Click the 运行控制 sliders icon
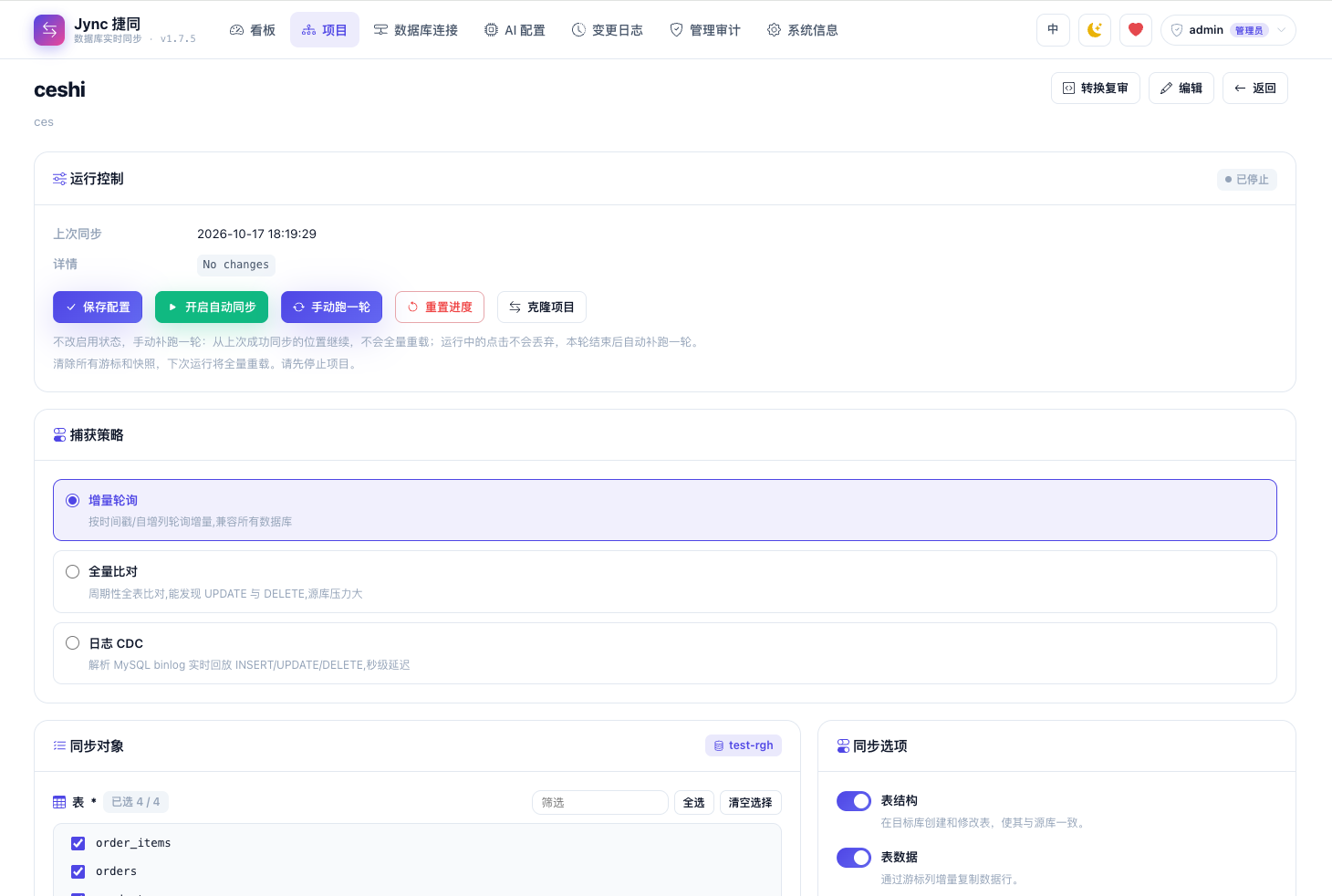 tap(59, 179)
